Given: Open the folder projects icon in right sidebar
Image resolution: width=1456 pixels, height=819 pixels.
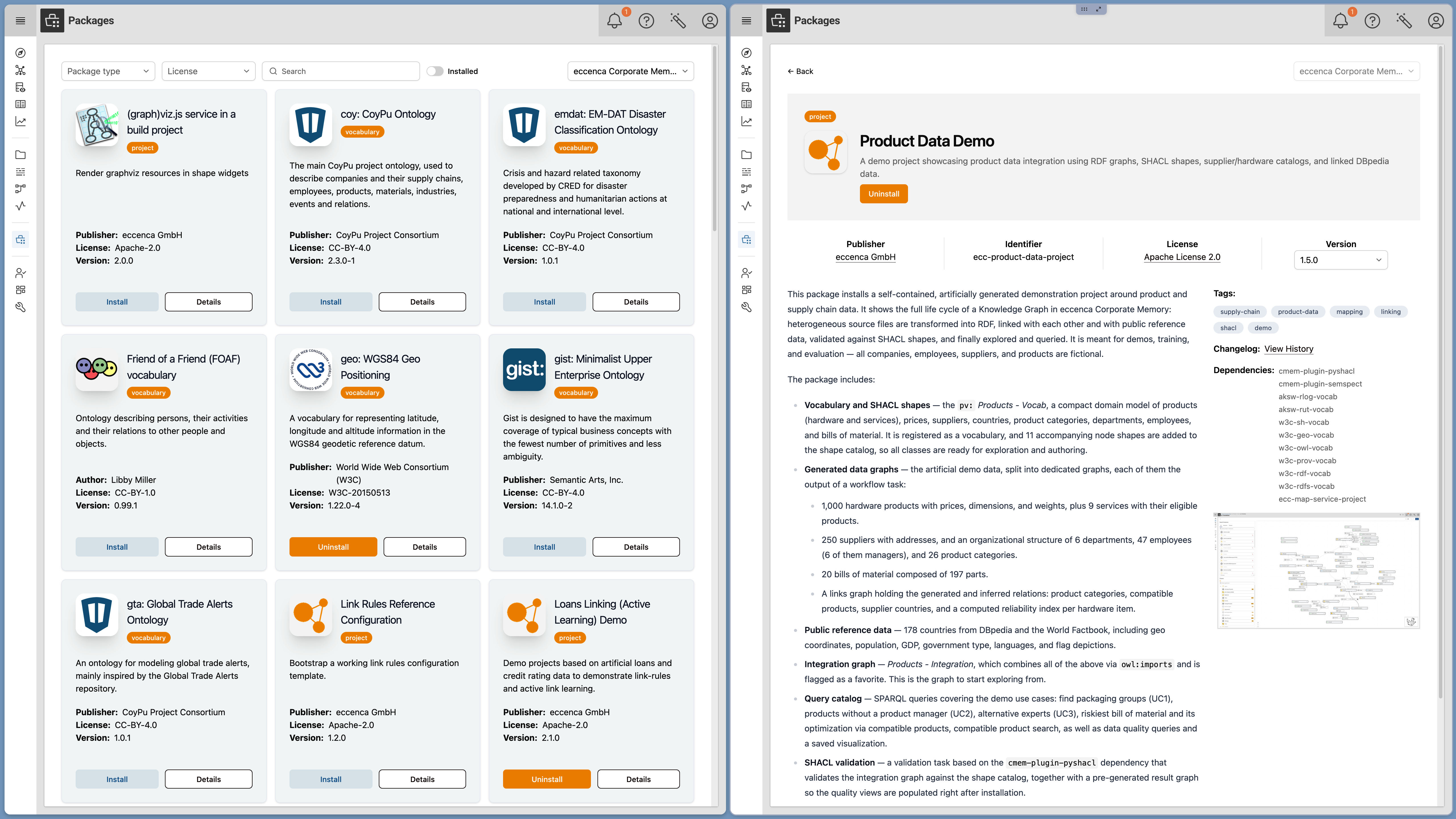Looking at the screenshot, I should 746,155.
